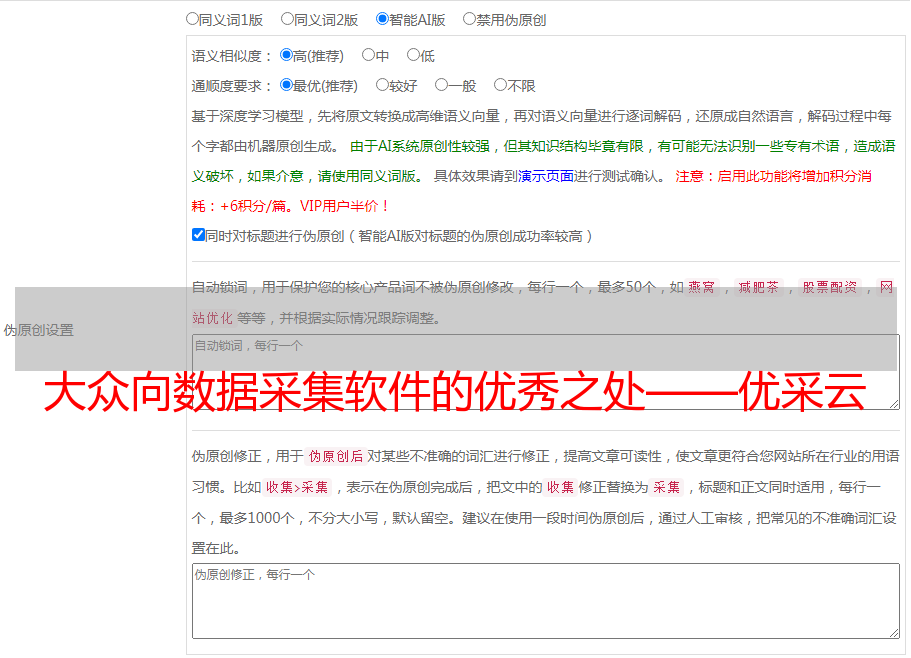Click the 伪原创设置 section label
911x658 pixels.
coord(38,330)
